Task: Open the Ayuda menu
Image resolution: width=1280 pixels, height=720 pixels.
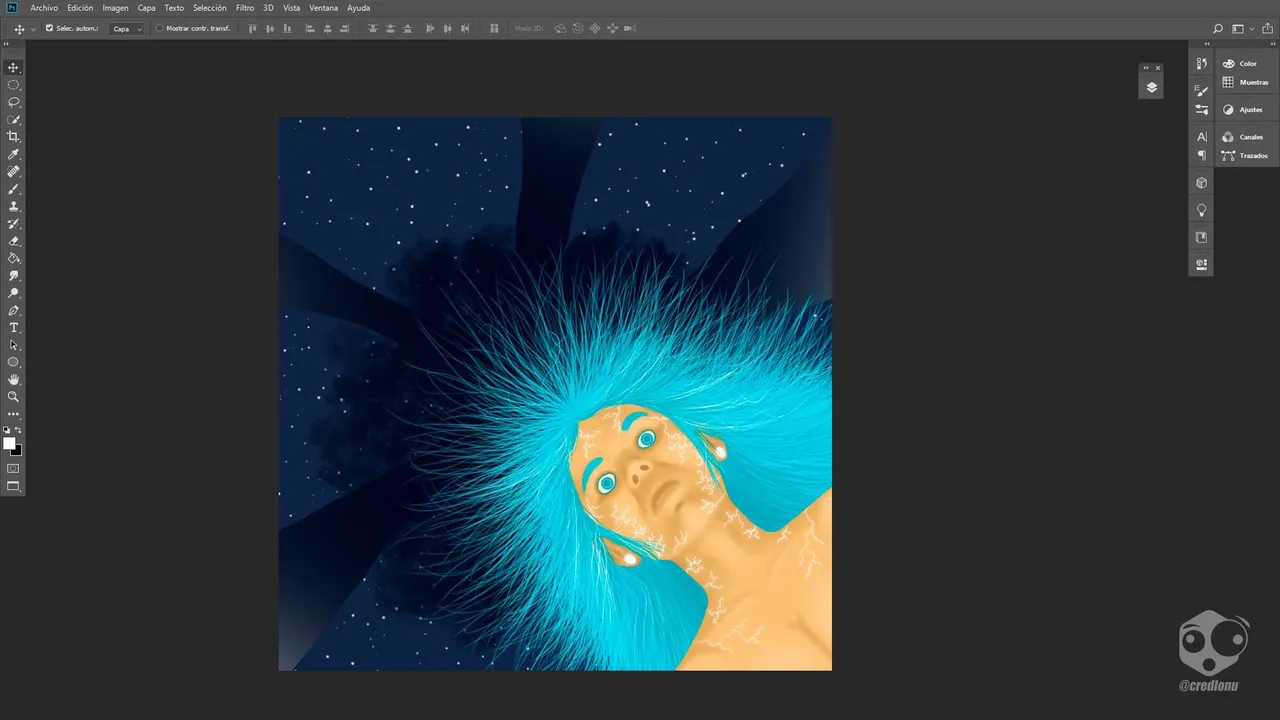Action: pos(358,8)
